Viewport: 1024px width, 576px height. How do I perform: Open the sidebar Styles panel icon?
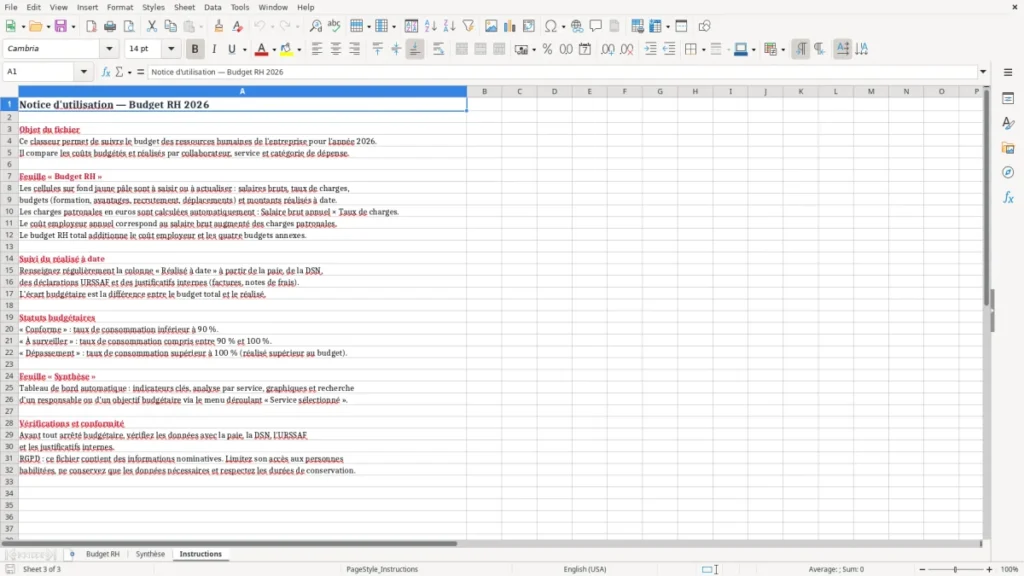pyautogui.click(x=1008, y=123)
